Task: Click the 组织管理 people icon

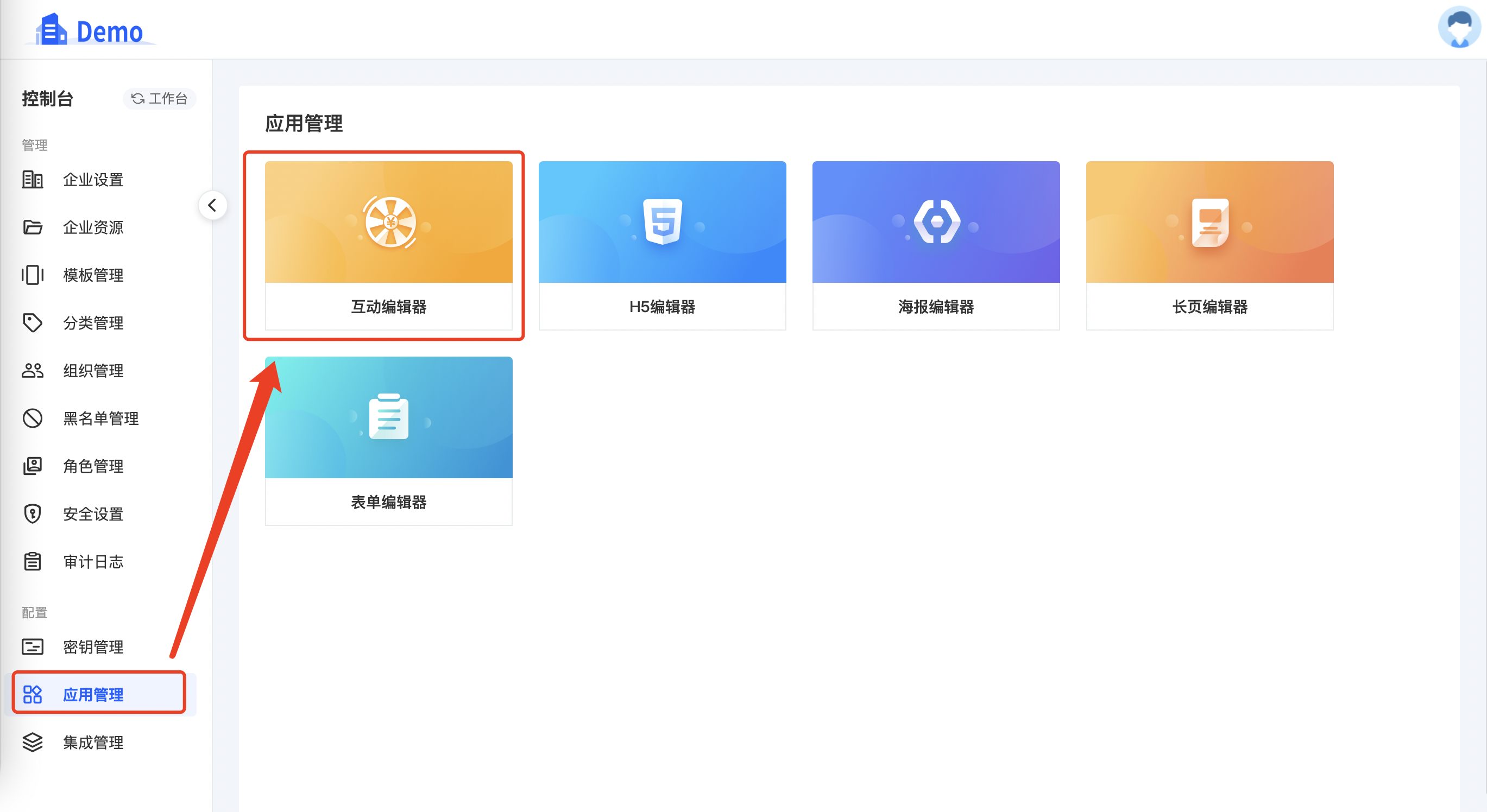Action: coord(33,371)
